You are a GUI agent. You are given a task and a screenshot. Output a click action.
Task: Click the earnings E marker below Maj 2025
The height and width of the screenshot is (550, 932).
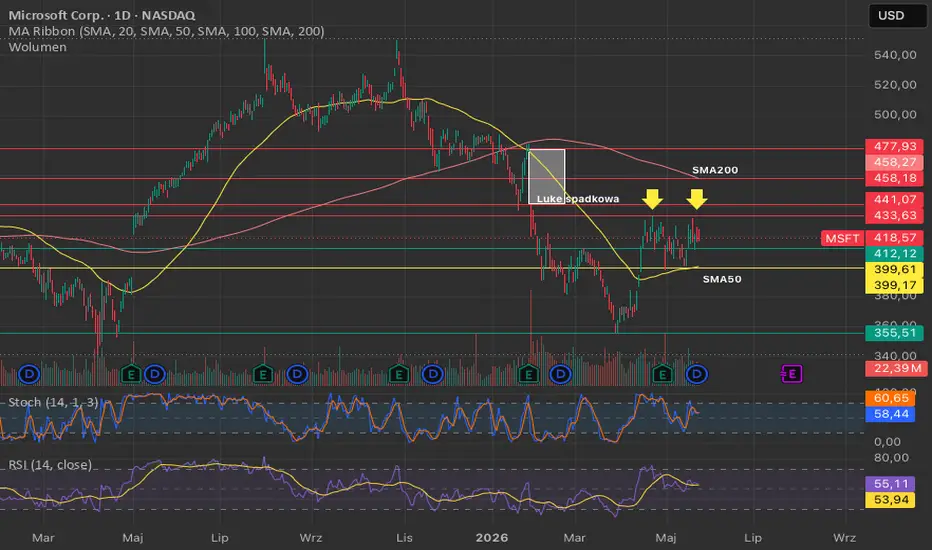pos(131,375)
